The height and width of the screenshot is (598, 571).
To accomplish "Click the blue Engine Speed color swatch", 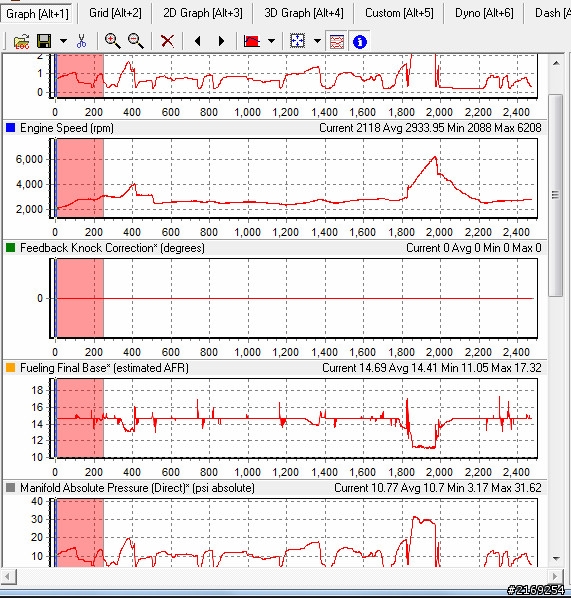I will coord(11,128).
